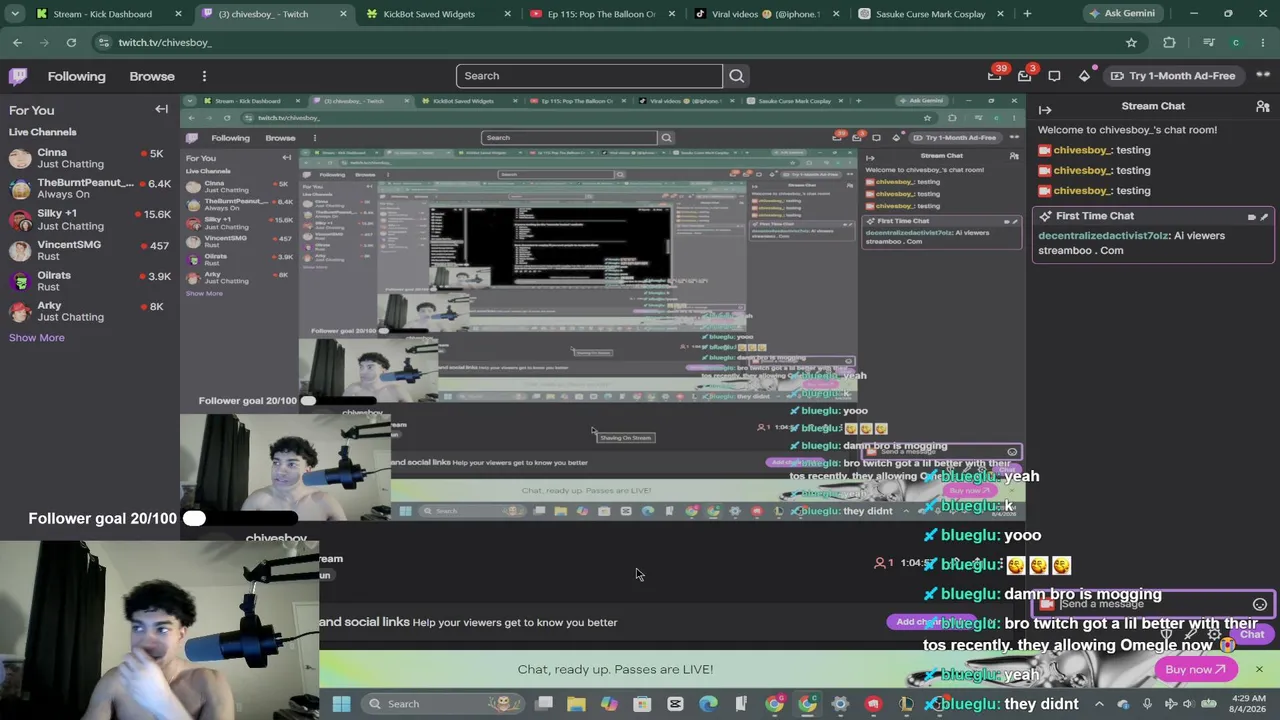The height and width of the screenshot is (720, 1280).
Task: Focus the Twitch Search field
Action: [589, 76]
